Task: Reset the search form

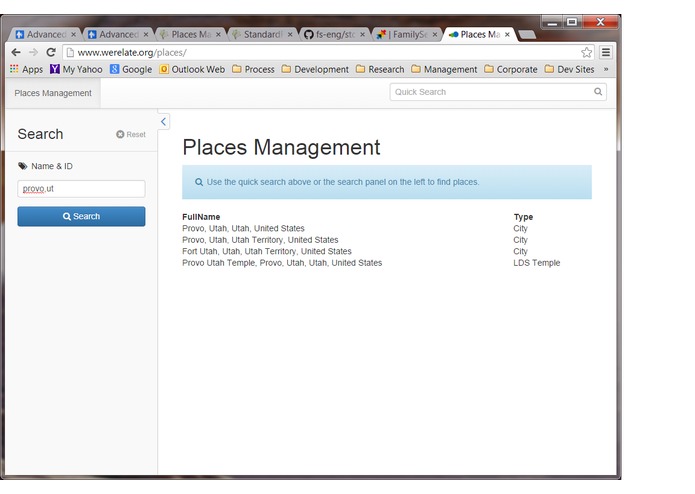Action: (x=131, y=134)
